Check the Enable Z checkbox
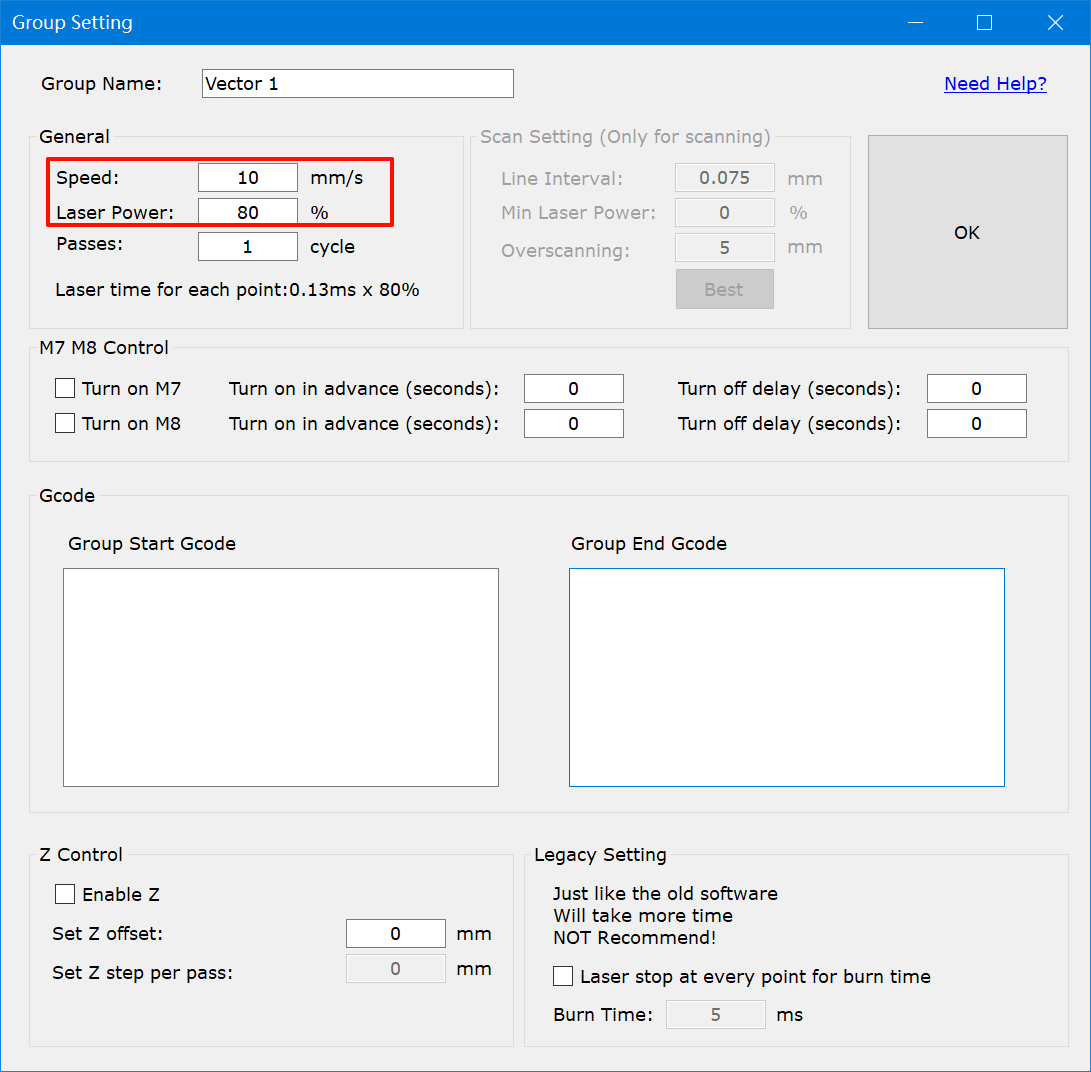This screenshot has width=1091, height=1072. pyautogui.click(x=65, y=894)
